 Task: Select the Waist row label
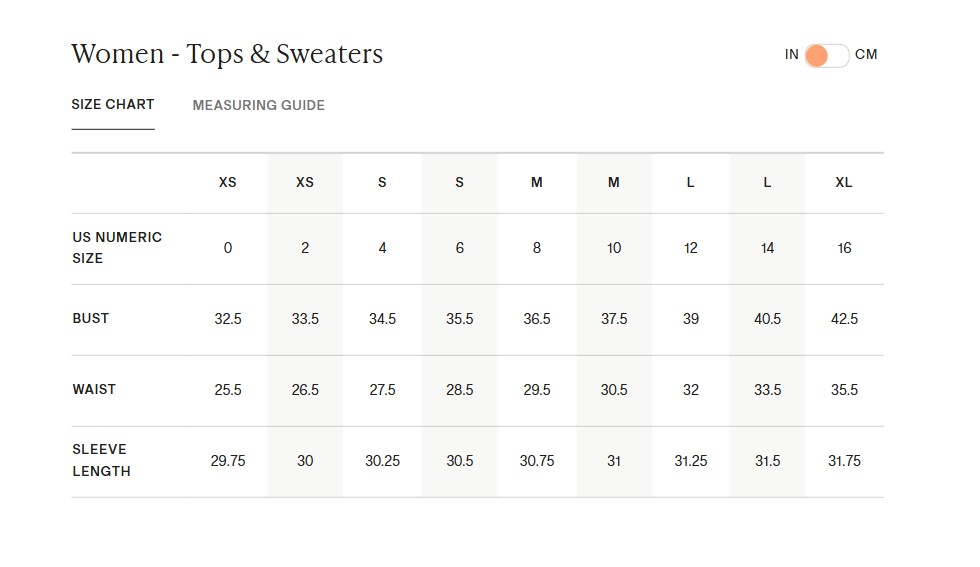point(94,389)
